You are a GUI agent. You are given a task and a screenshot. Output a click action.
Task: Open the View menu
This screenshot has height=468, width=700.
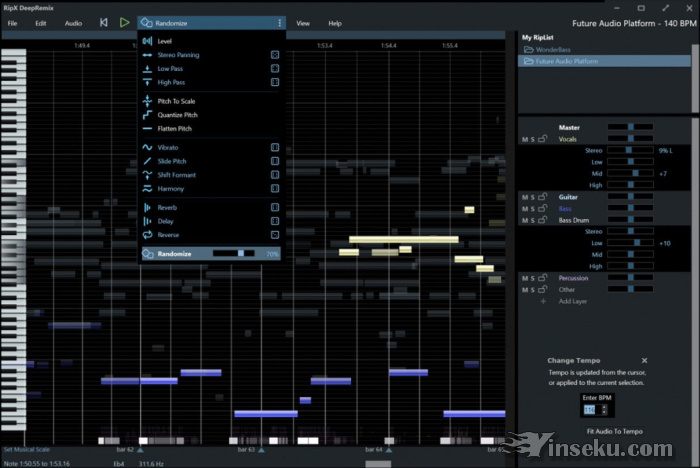pyautogui.click(x=302, y=23)
